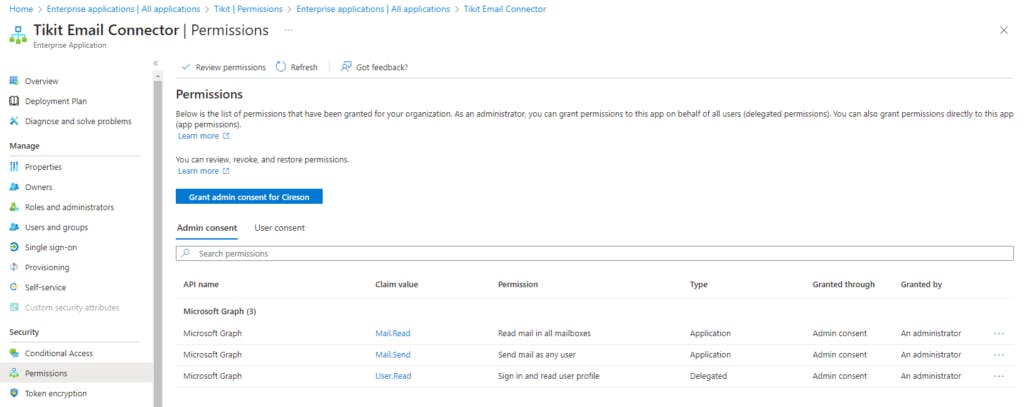1024x407 pixels.
Task: Switch to the User consent tab
Action: pos(280,228)
